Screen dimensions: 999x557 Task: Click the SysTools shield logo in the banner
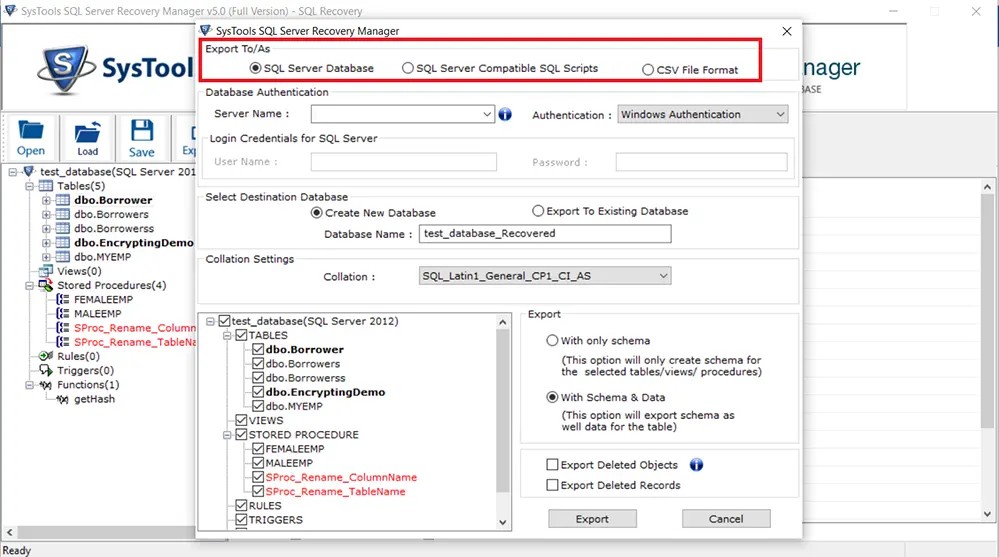[66, 69]
